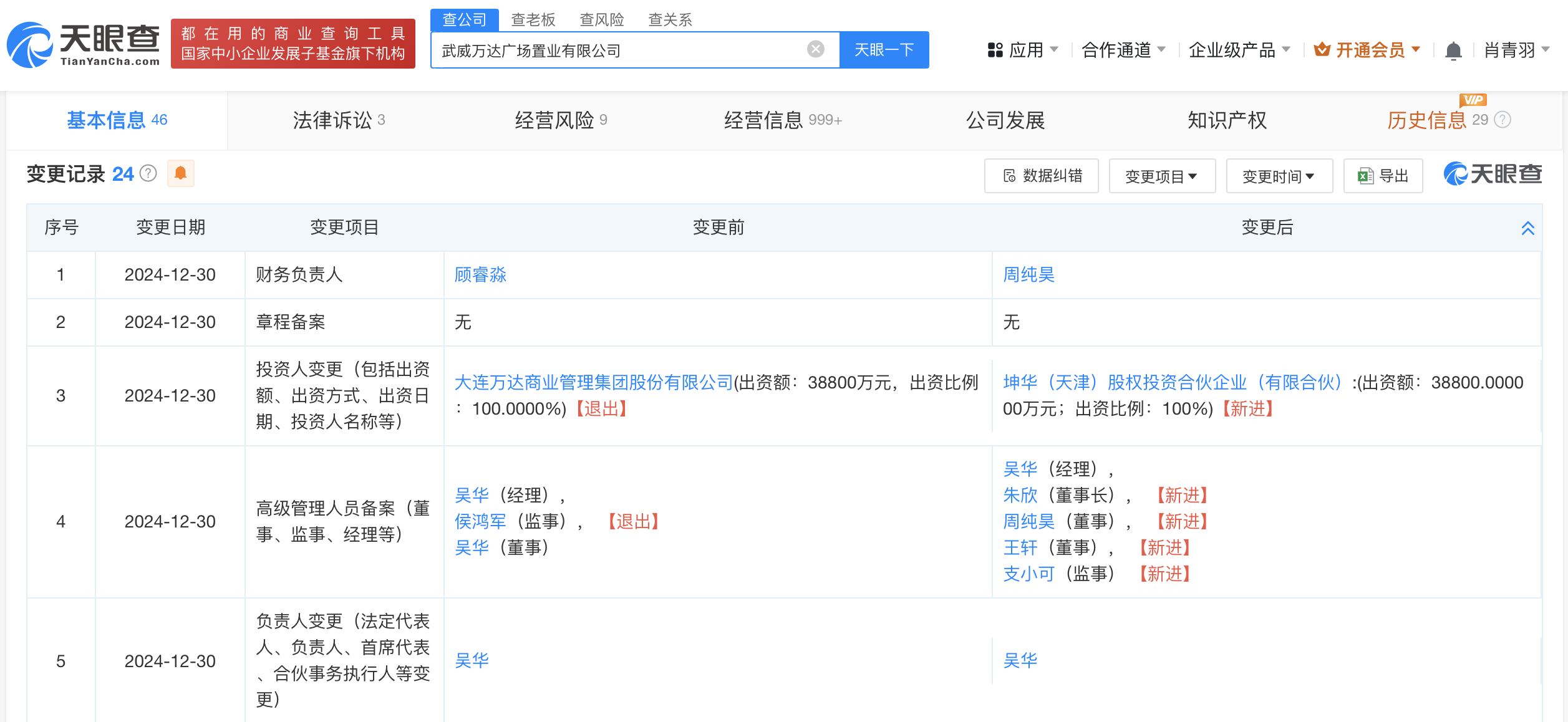The image size is (1568, 722).
Task: Click the 应用 grid icon
Action: click(995, 50)
